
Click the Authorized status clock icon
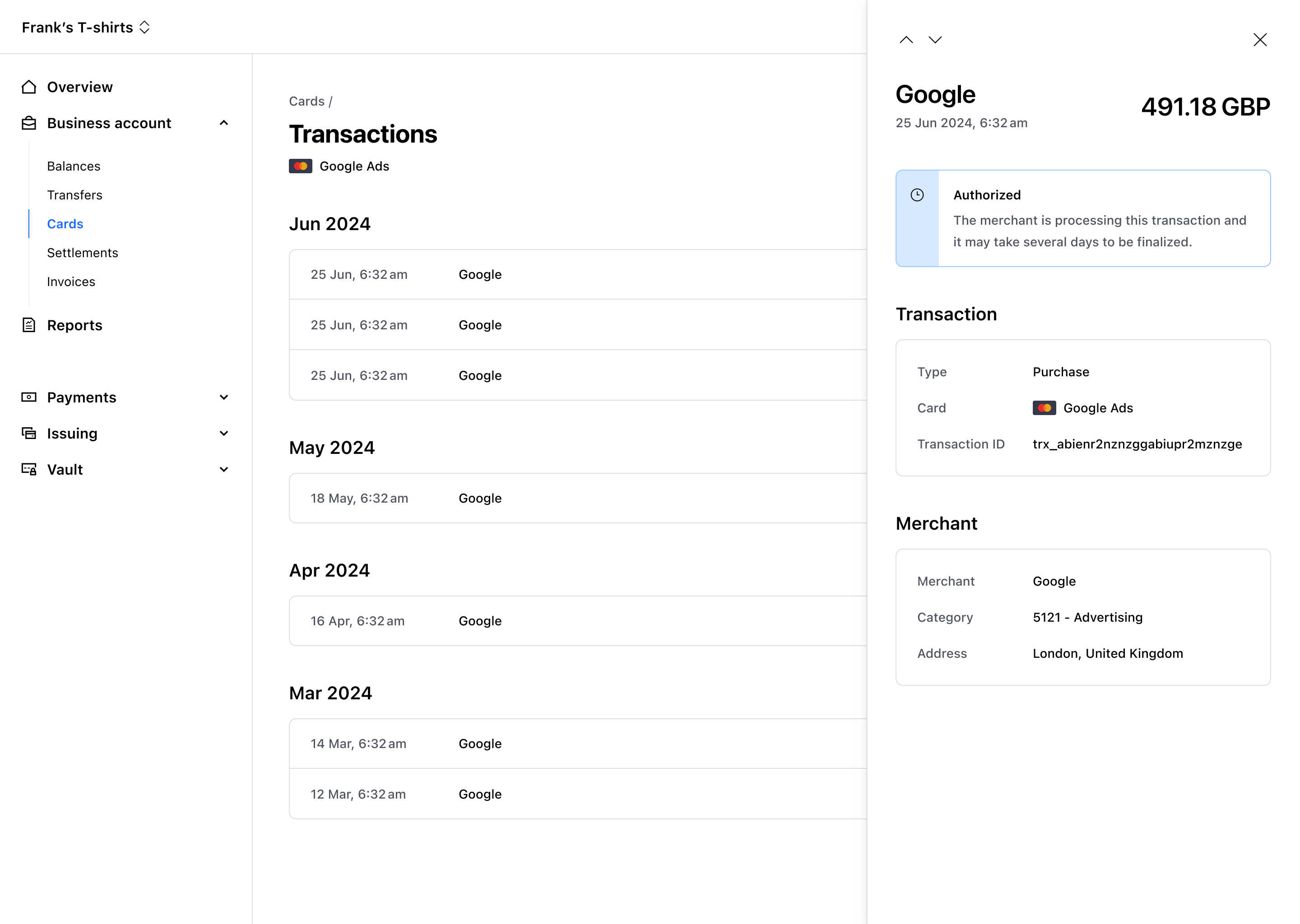[917, 195]
